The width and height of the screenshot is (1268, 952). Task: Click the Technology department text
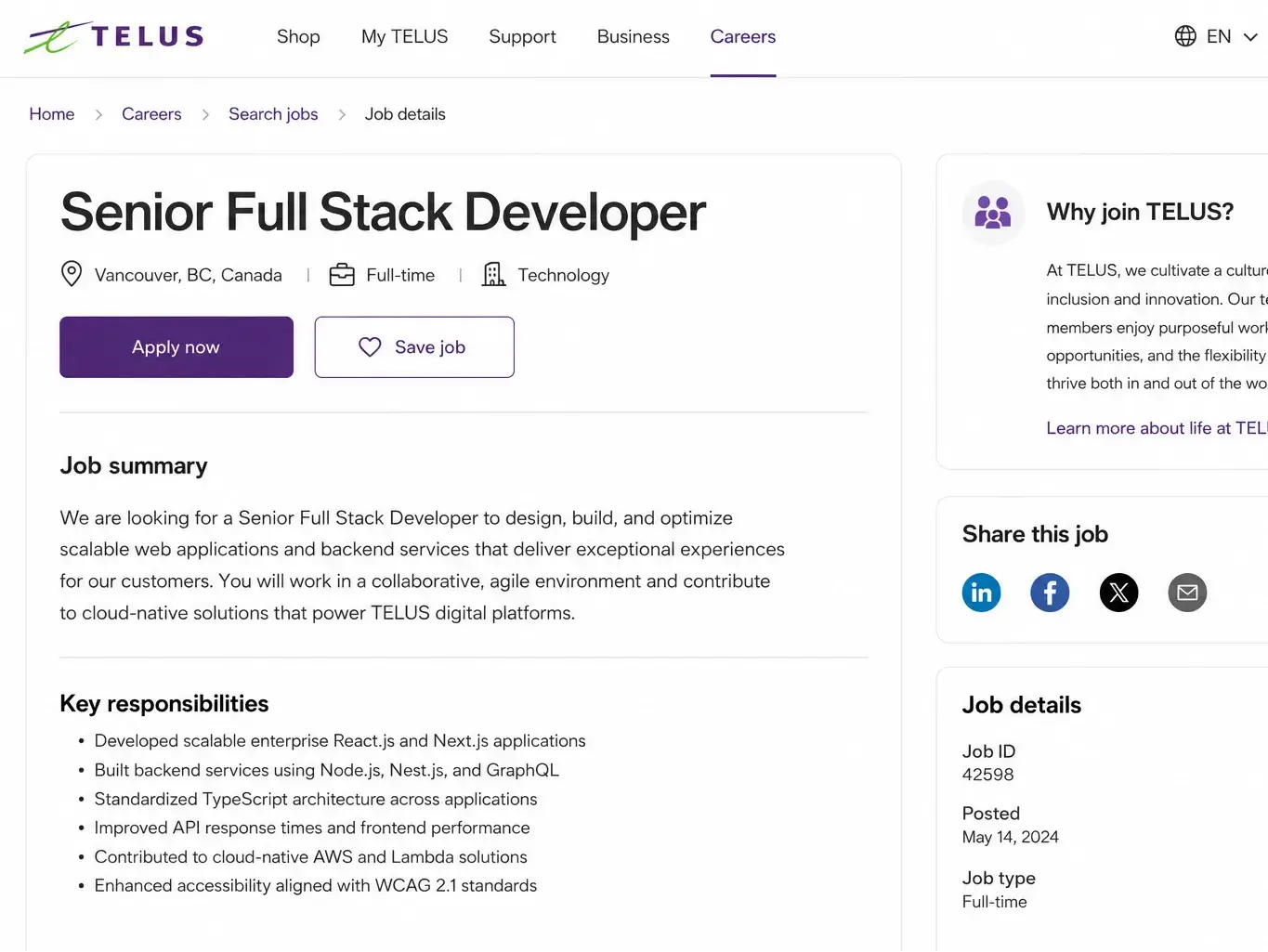pos(564,275)
